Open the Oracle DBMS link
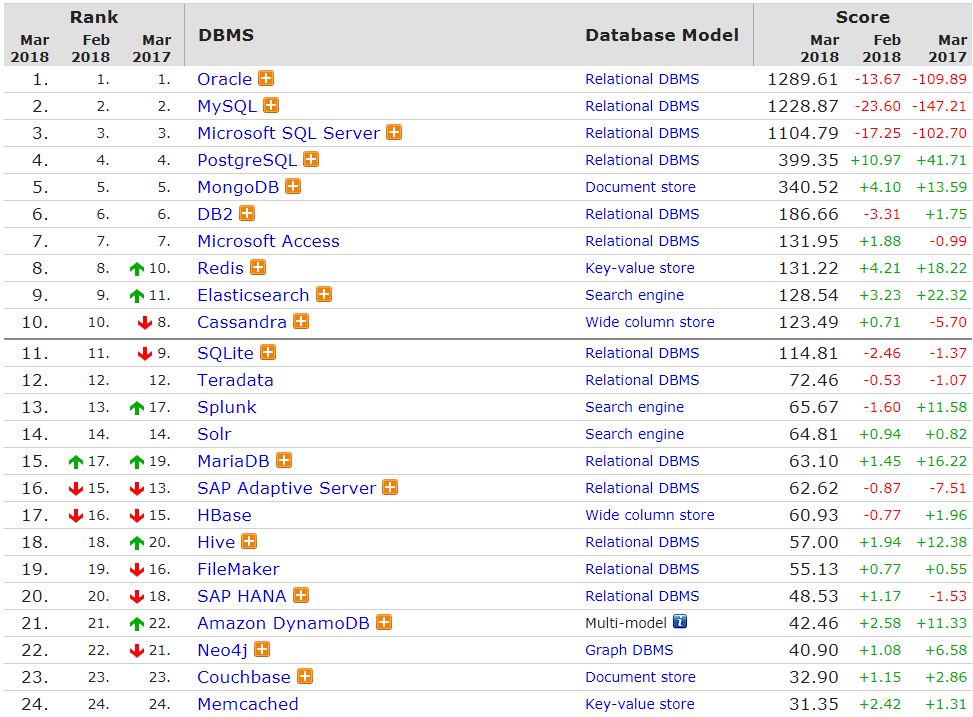 click(225, 79)
